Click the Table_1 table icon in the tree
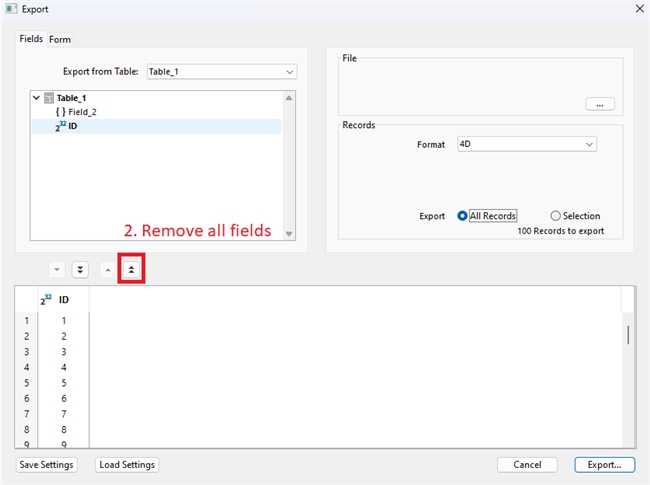Screen dimensions: 650x485 [49, 98]
